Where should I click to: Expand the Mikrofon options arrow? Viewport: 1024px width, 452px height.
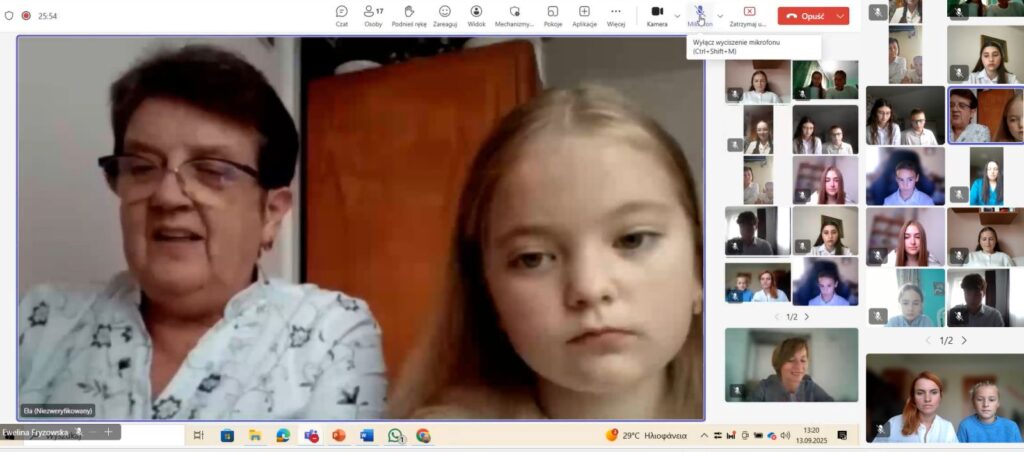point(720,16)
